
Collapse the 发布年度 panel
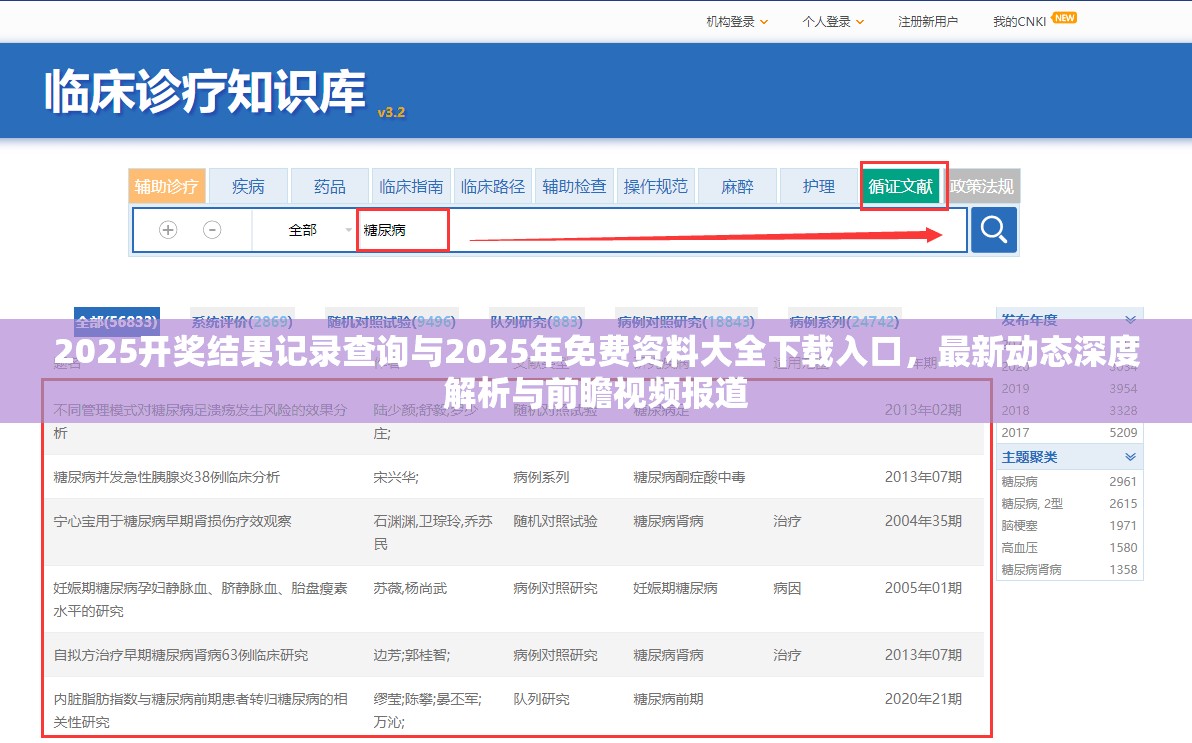(x=1130, y=320)
